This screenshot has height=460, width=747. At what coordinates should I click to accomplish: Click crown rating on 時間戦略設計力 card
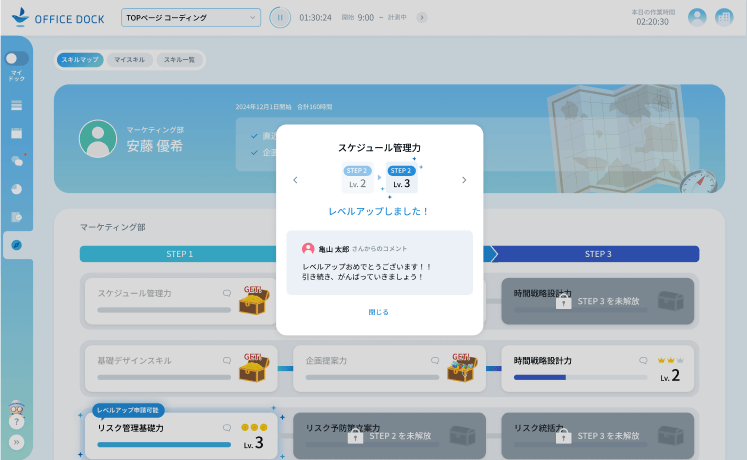tap(671, 360)
